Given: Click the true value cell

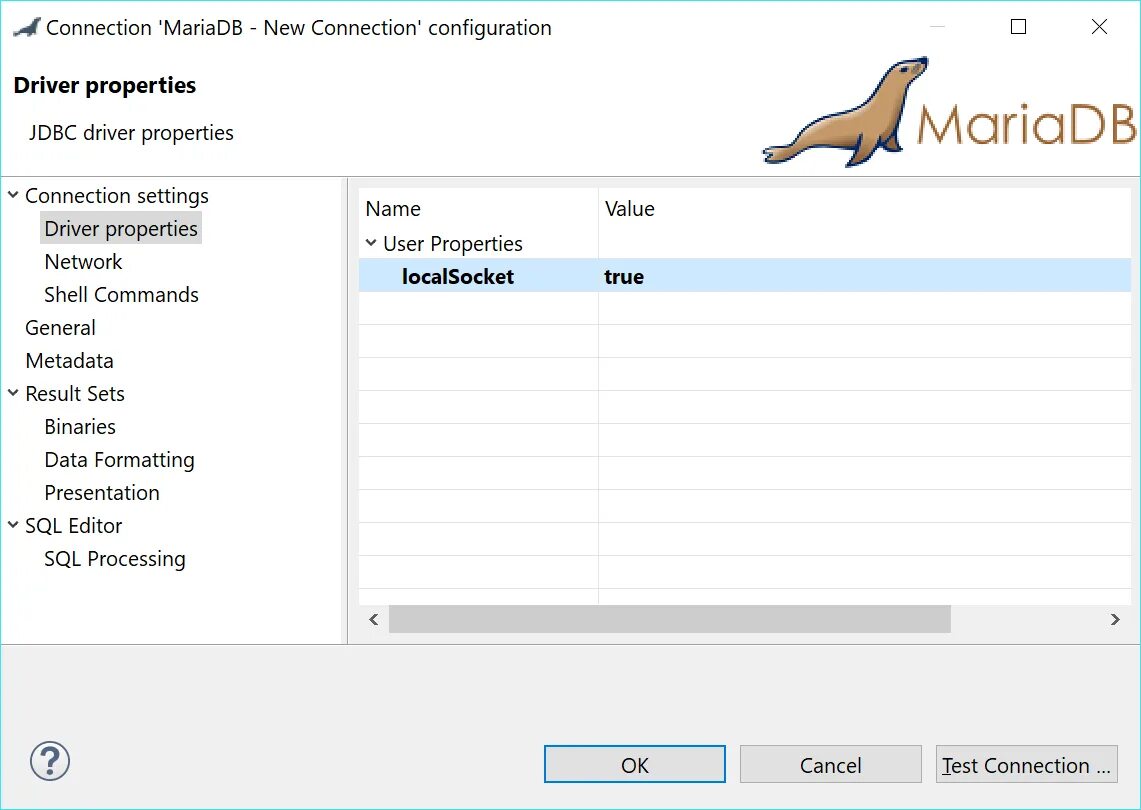Looking at the screenshot, I should coord(864,275).
